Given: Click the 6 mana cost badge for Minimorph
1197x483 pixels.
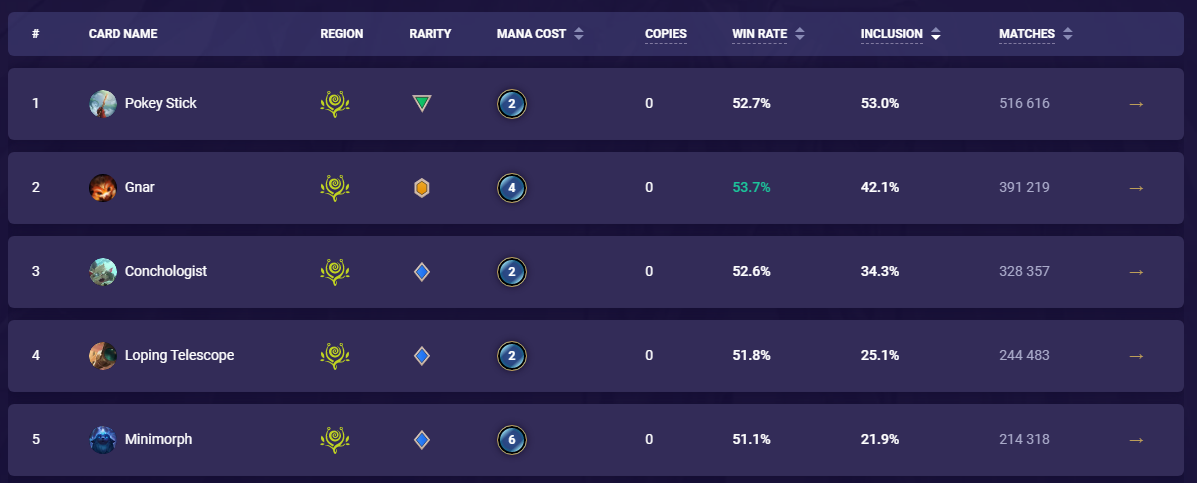Looking at the screenshot, I should click(511, 439).
